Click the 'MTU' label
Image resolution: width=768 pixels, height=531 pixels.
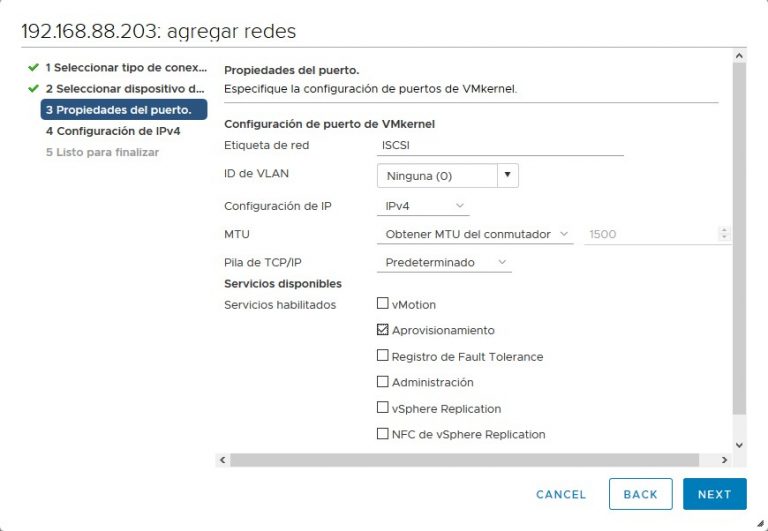click(x=237, y=234)
